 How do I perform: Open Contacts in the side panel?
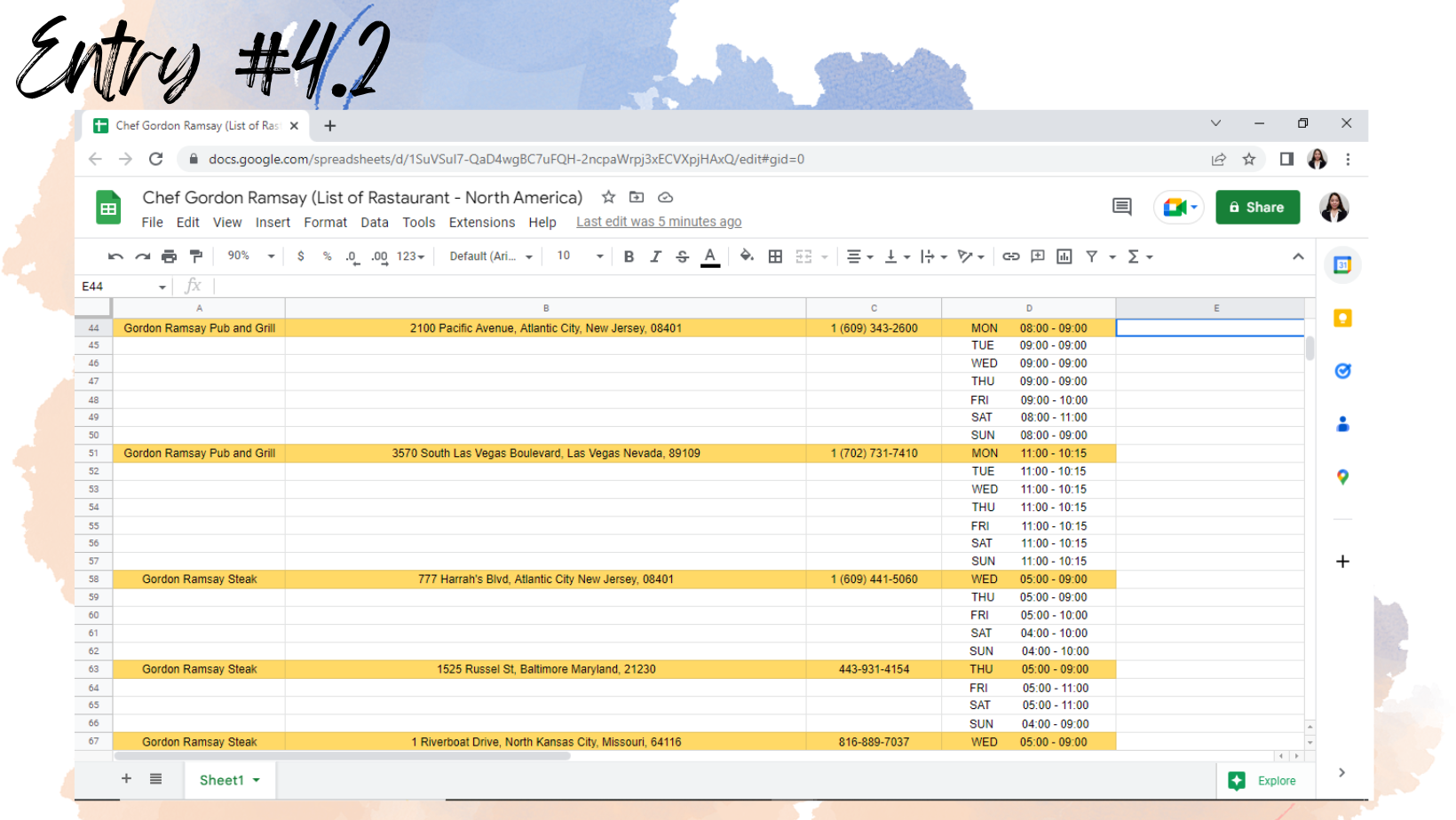[1342, 424]
